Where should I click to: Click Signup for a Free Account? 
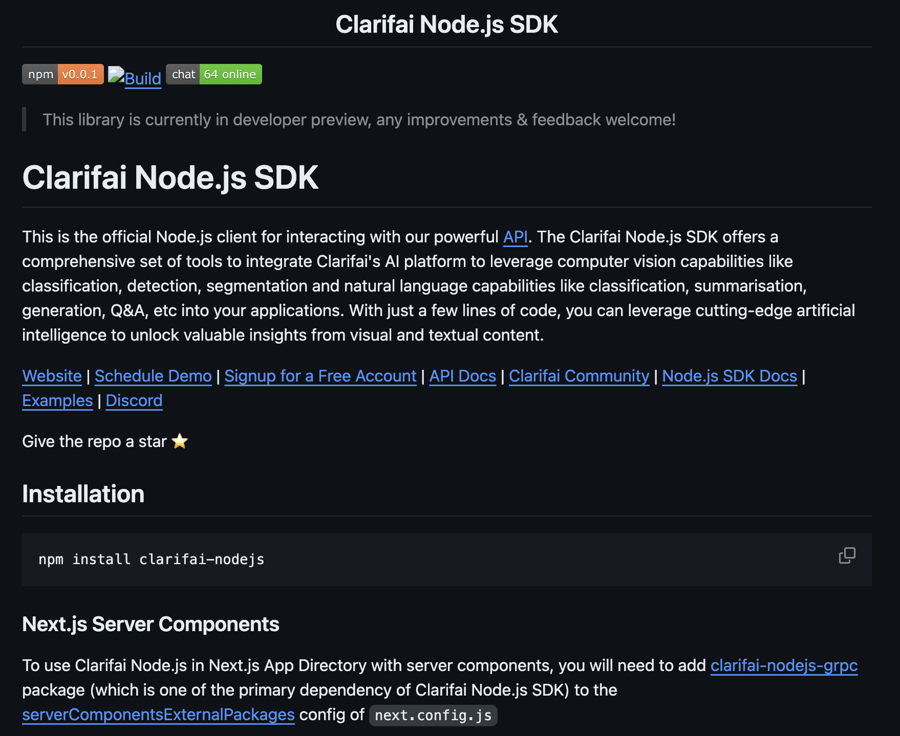[x=320, y=376]
